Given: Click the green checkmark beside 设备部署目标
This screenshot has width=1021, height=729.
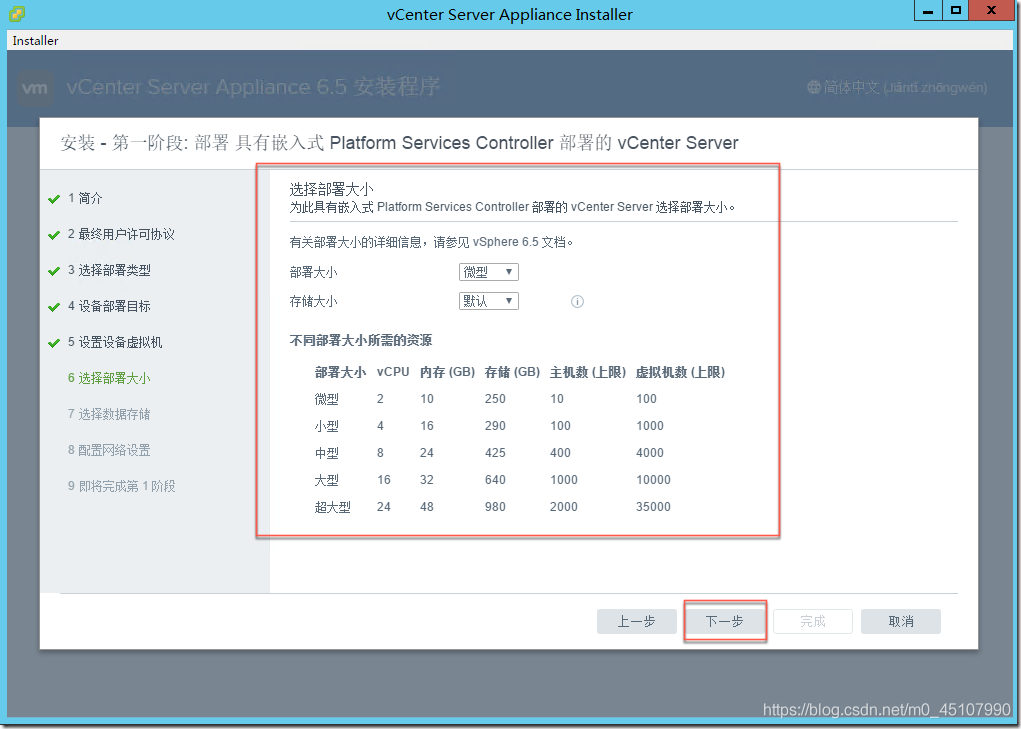Looking at the screenshot, I should [x=54, y=307].
